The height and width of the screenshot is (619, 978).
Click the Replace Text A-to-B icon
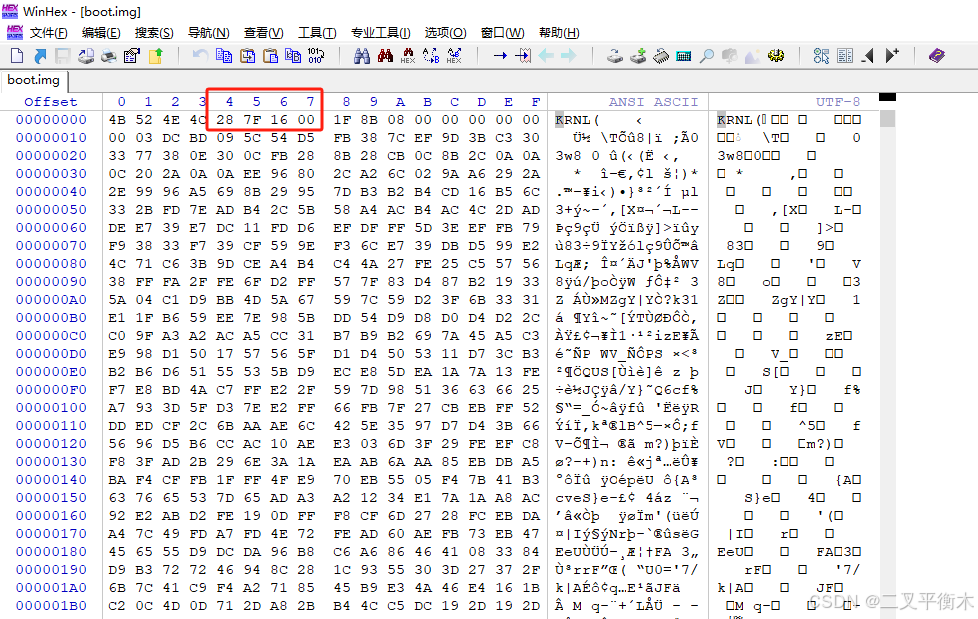tap(431, 56)
